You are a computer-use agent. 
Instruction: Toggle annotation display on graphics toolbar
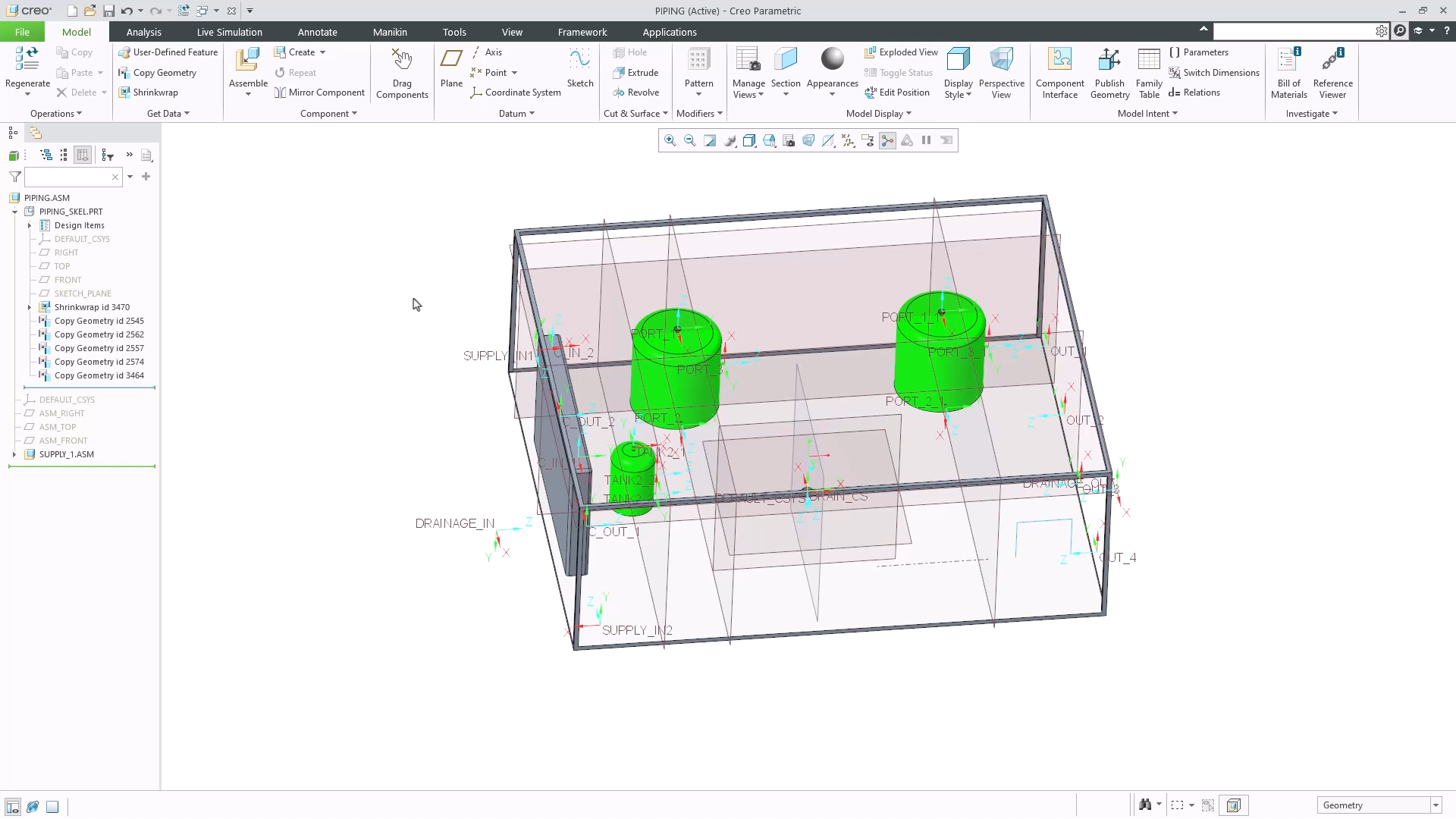point(867,140)
